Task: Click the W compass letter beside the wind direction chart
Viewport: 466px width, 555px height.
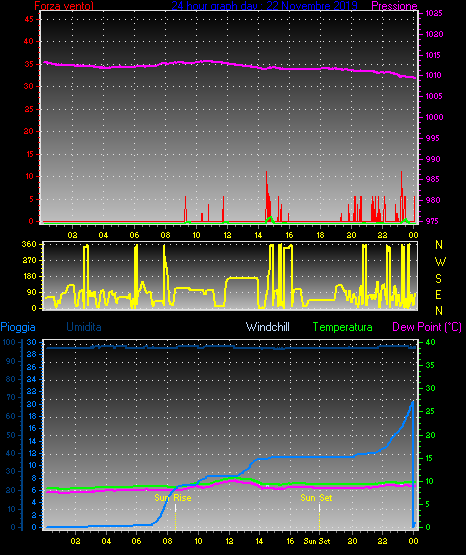Action: pyautogui.click(x=440, y=262)
